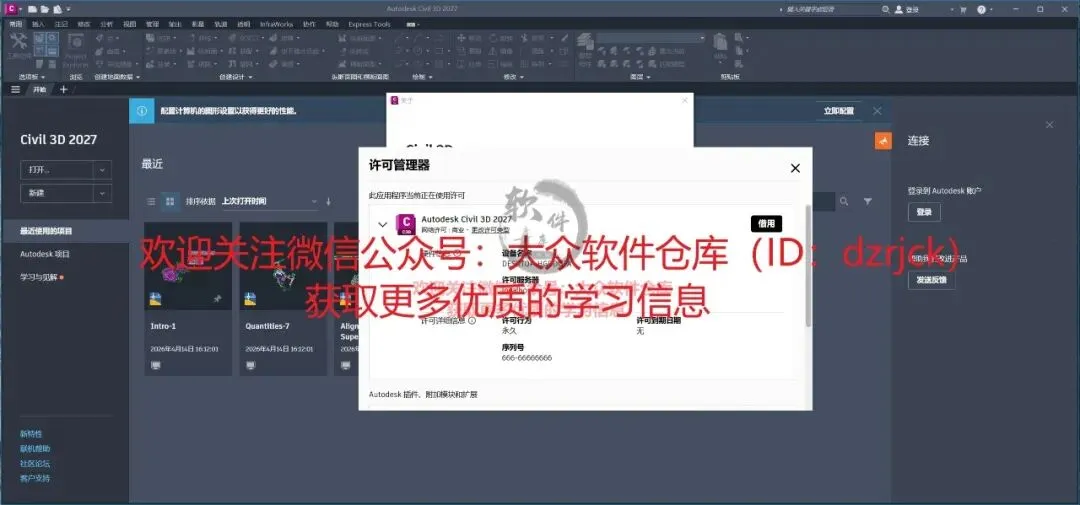
Task: Click Open in the quick access toolbar
Action: pyautogui.click(x=44, y=9)
